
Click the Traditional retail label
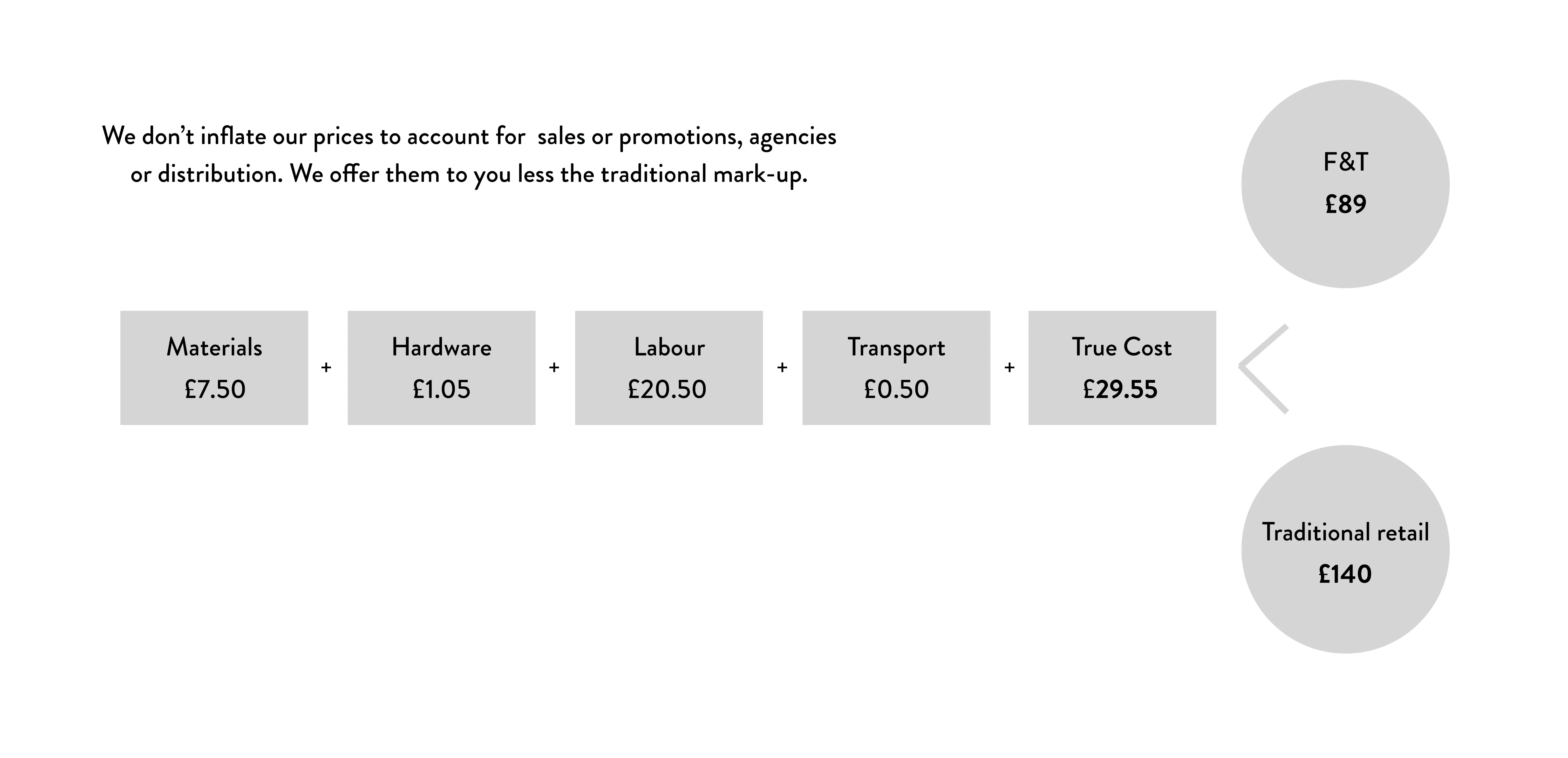(1345, 532)
